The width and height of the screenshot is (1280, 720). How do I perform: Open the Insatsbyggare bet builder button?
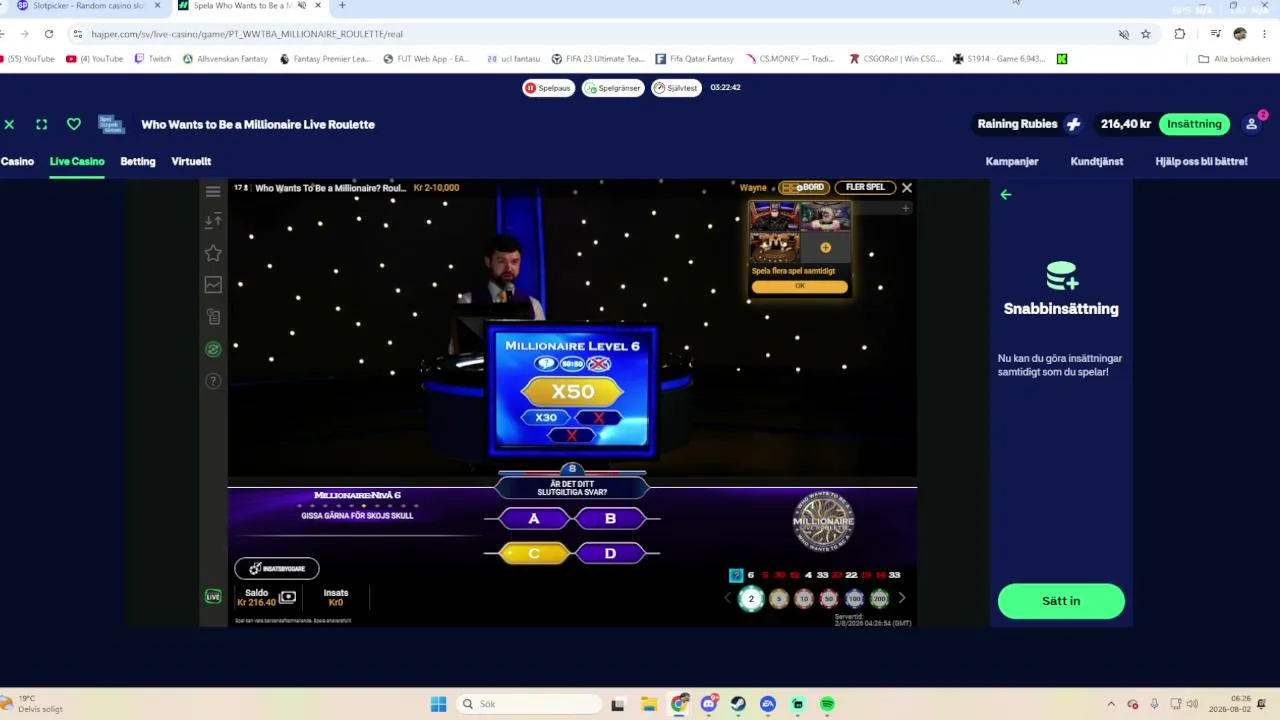tap(277, 568)
